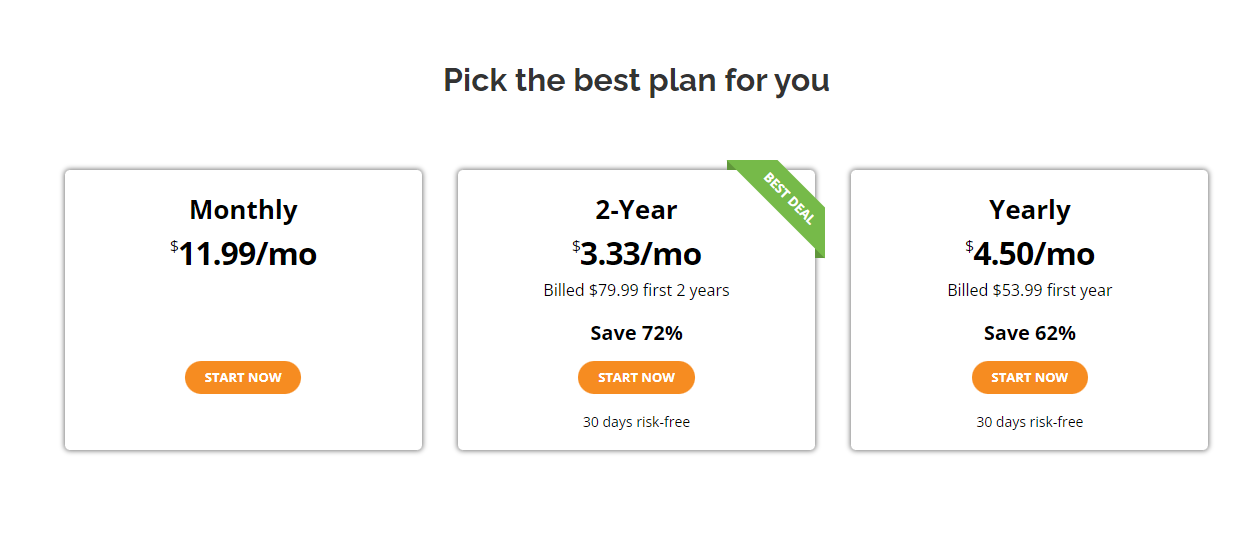Select the Monthly plan title
Viewport: 1249px width, 554px height.
click(x=243, y=210)
